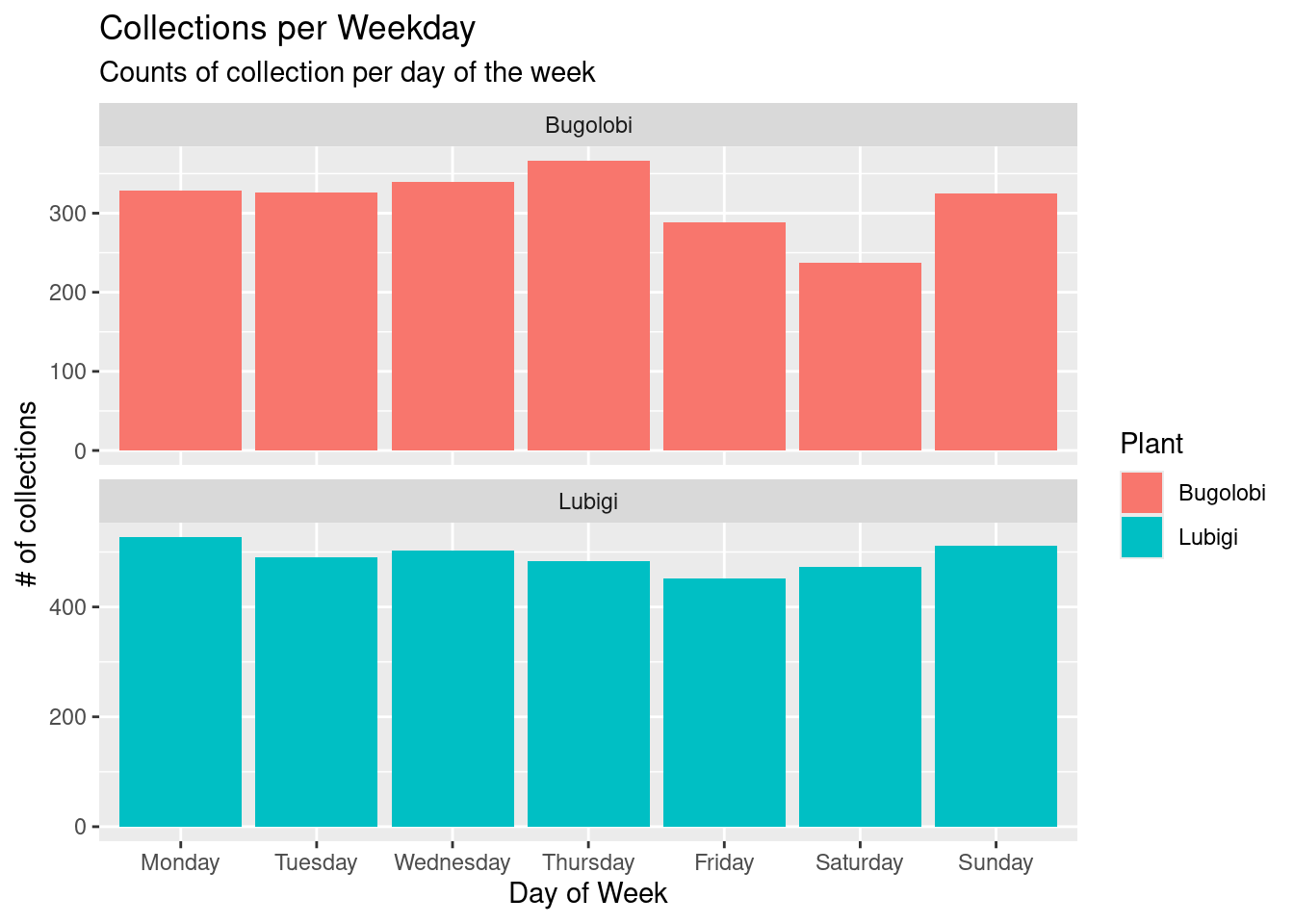Screen dimensions: 1294x924
Task: Click the Lubigi legend text label
Action: point(1207,537)
